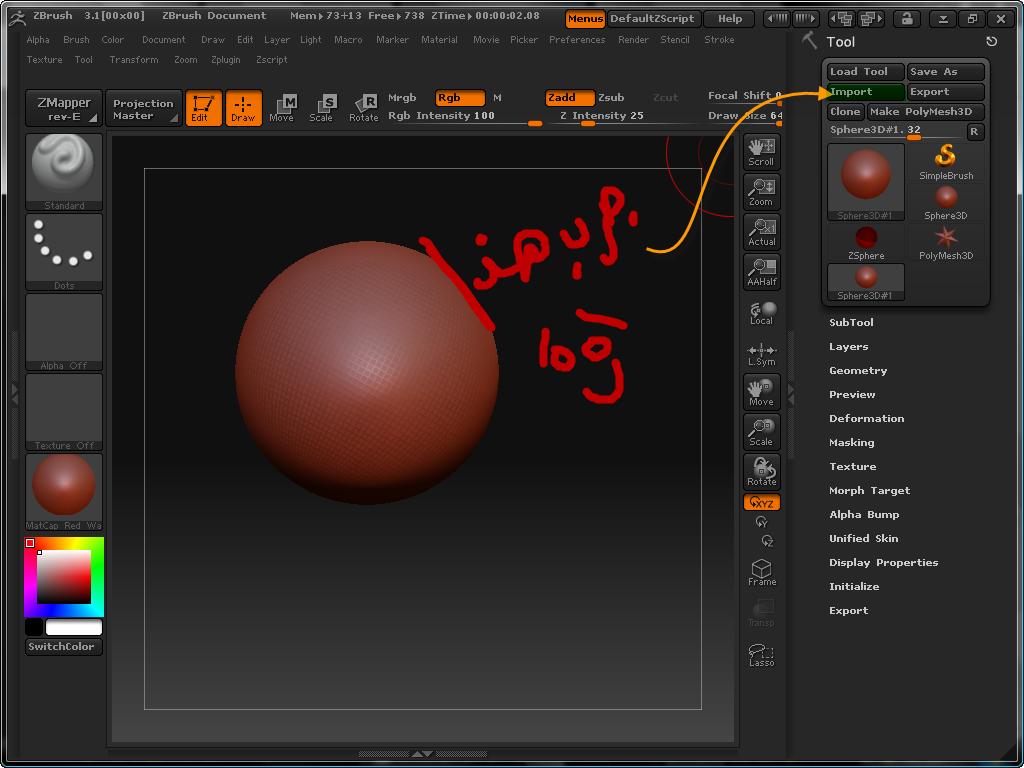The image size is (1024, 768).
Task: Turn off the Rgb mode button
Action: [x=460, y=98]
